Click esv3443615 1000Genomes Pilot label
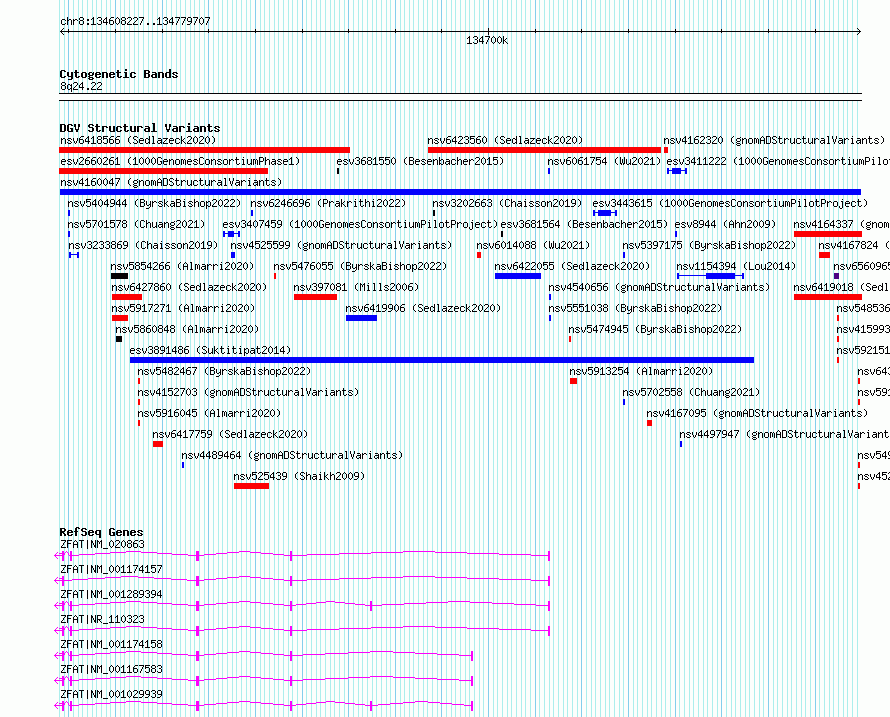This screenshot has height=717, width=890. point(730,203)
